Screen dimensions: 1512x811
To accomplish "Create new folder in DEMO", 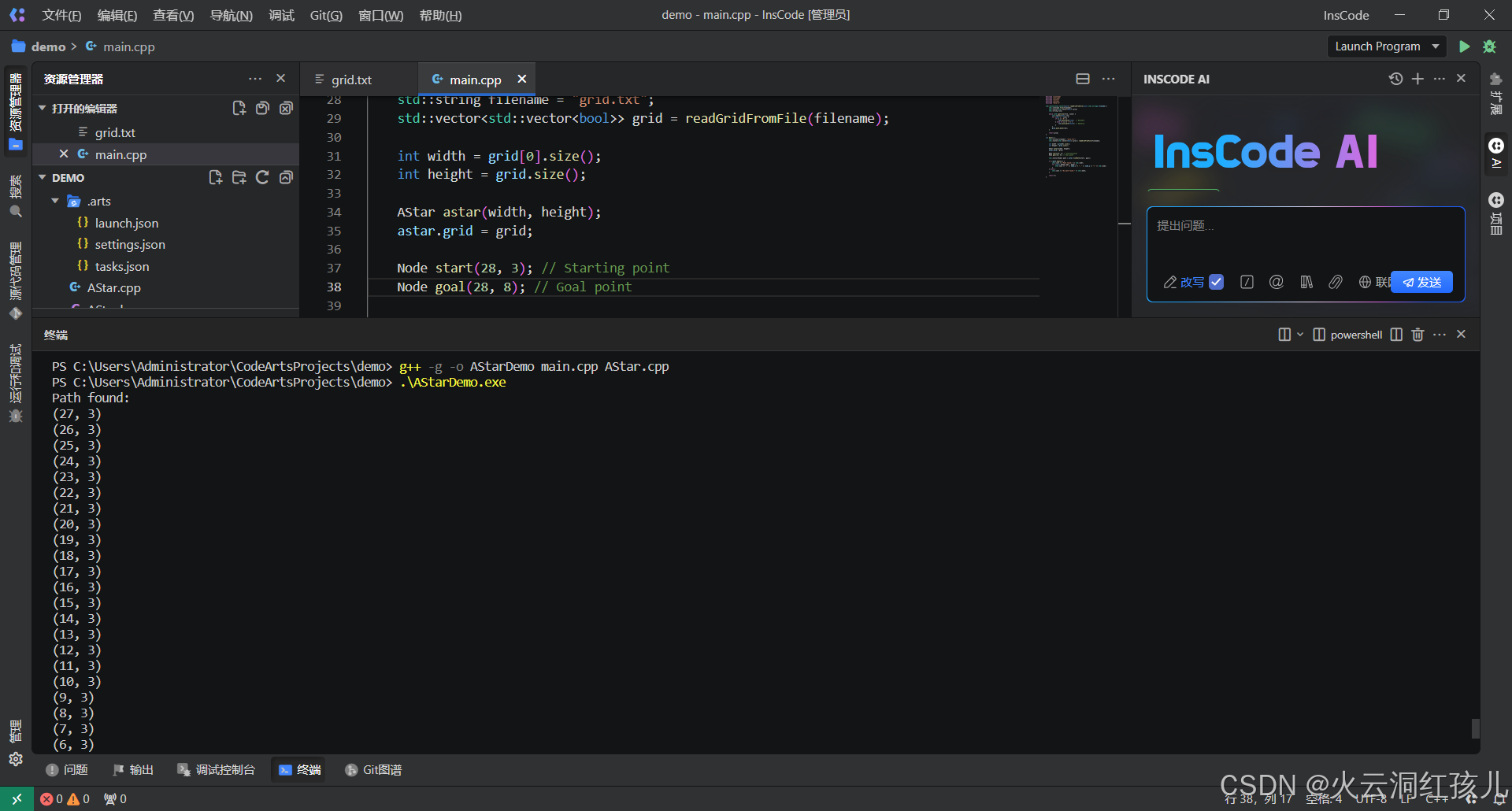I will click(239, 178).
